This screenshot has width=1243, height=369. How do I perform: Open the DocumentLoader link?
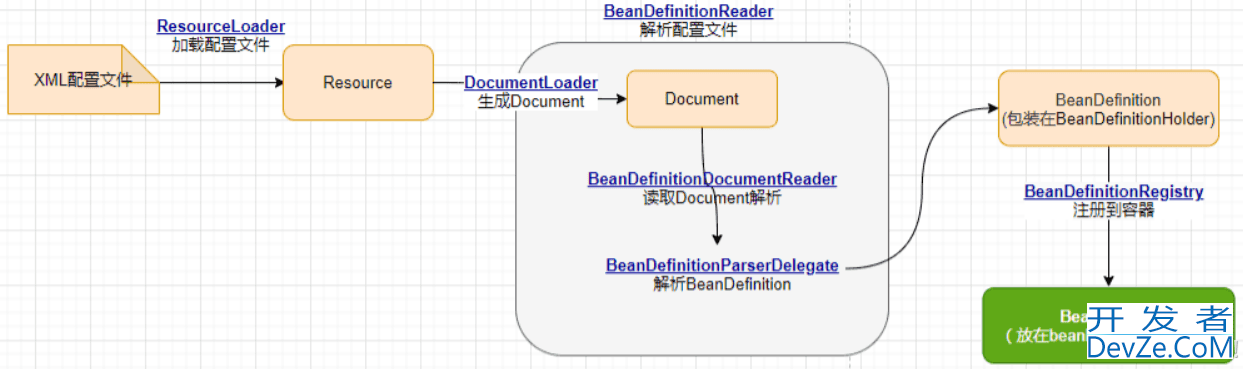coord(531,83)
